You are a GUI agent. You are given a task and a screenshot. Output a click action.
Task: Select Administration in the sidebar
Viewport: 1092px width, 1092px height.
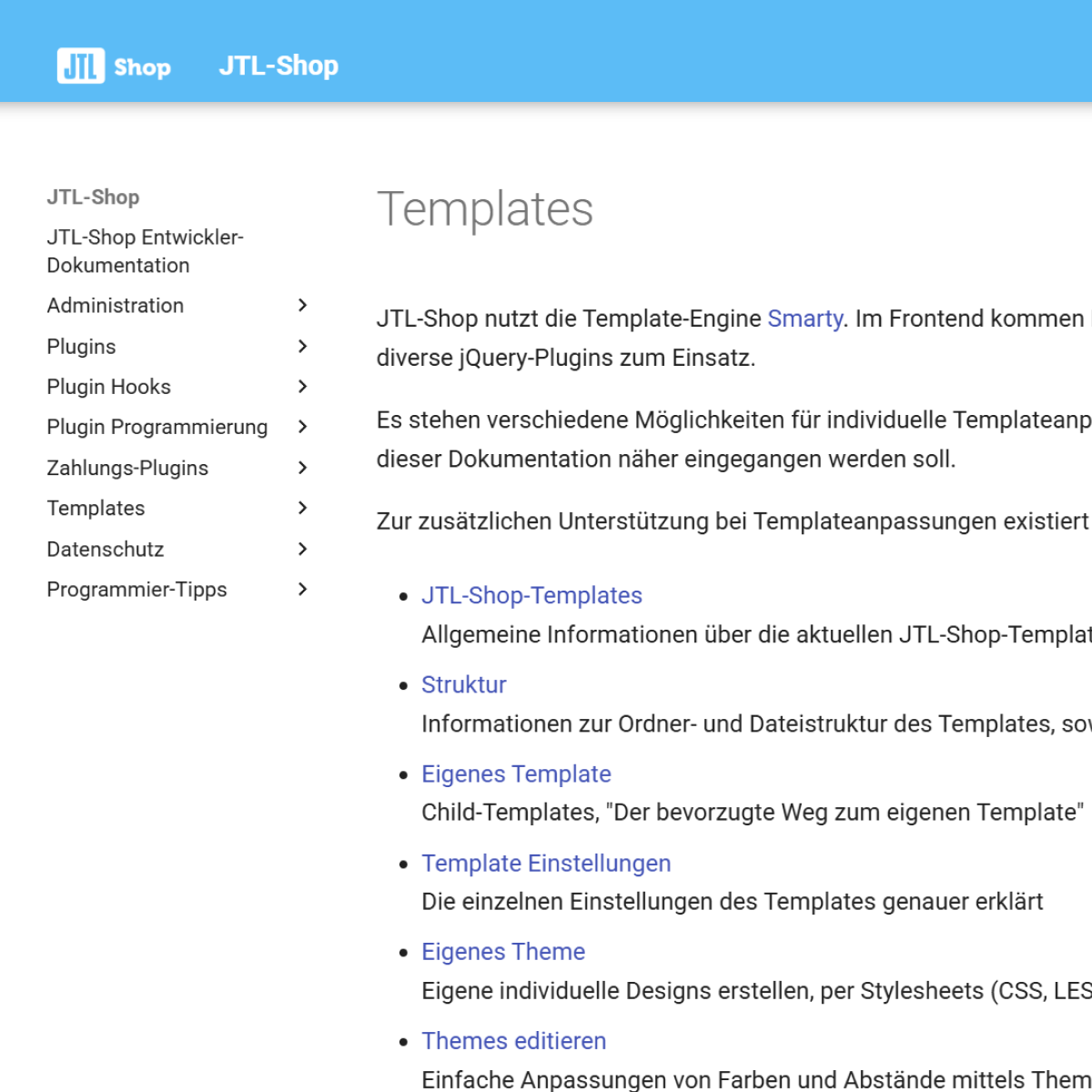[116, 306]
